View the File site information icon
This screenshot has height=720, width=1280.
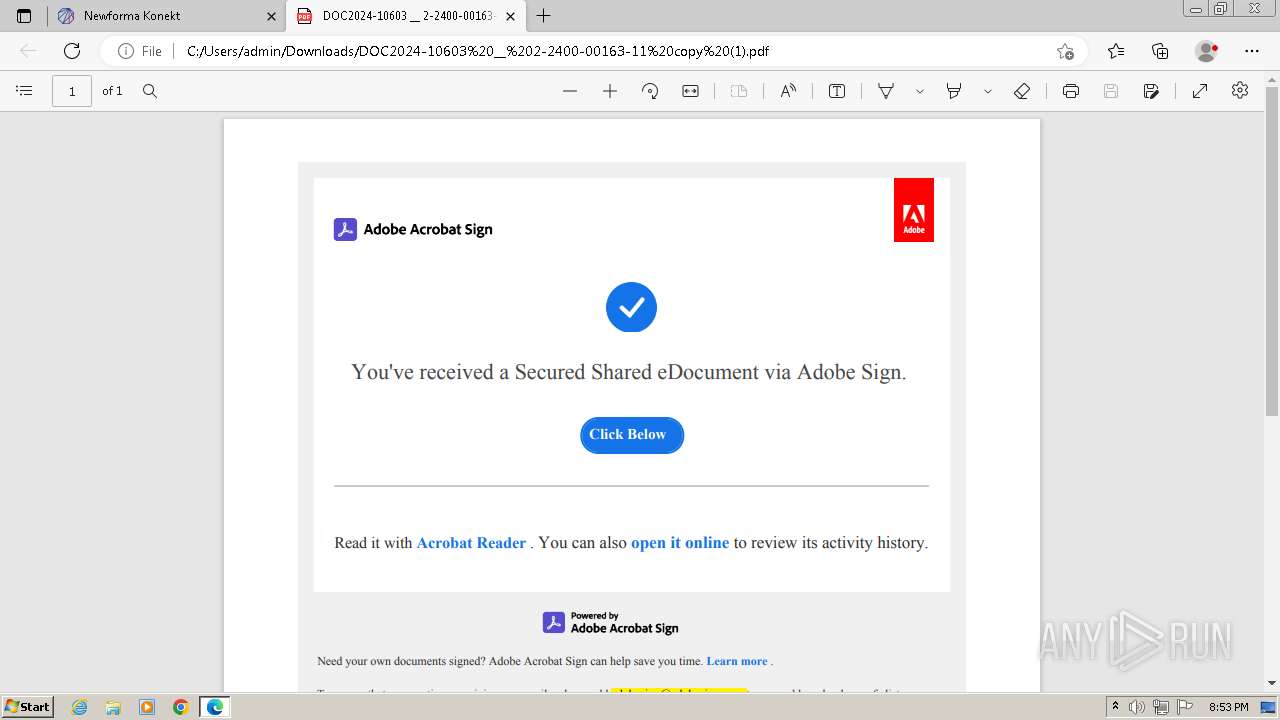pyautogui.click(x=140, y=51)
